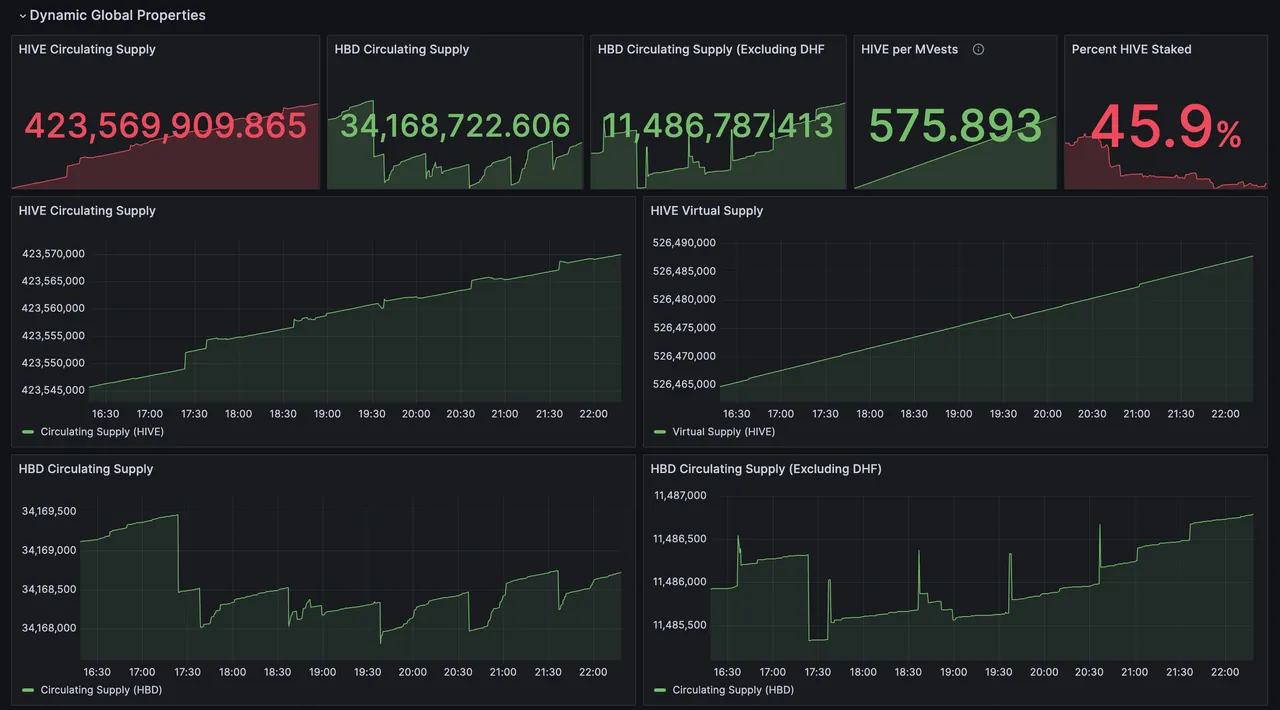Screen dimensions: 1280x710
Task: Click the HBD Circulating Supply (Excluding DHF stat title
Action: 711,49
